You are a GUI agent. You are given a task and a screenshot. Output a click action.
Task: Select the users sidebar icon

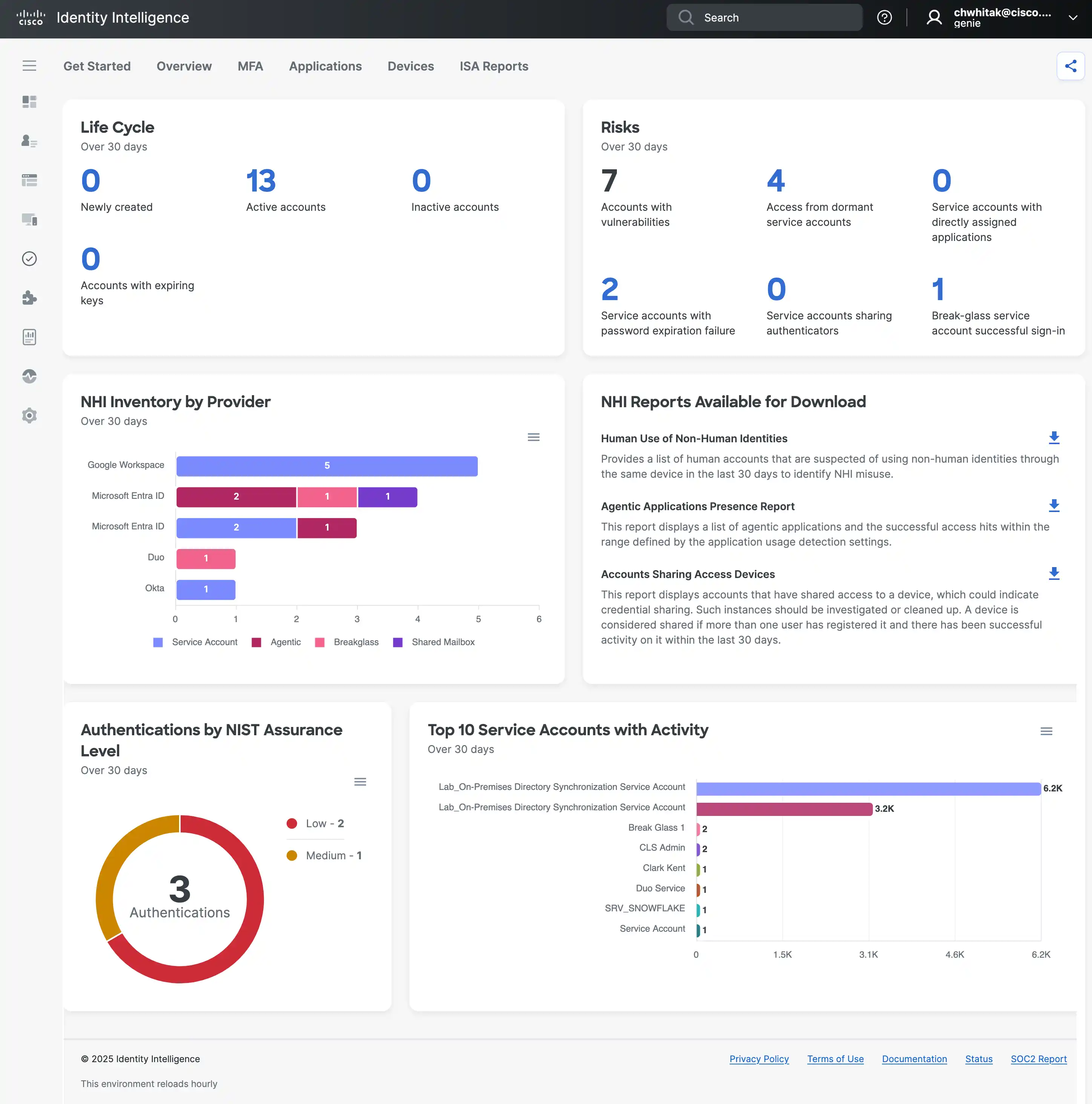(29, 141)
